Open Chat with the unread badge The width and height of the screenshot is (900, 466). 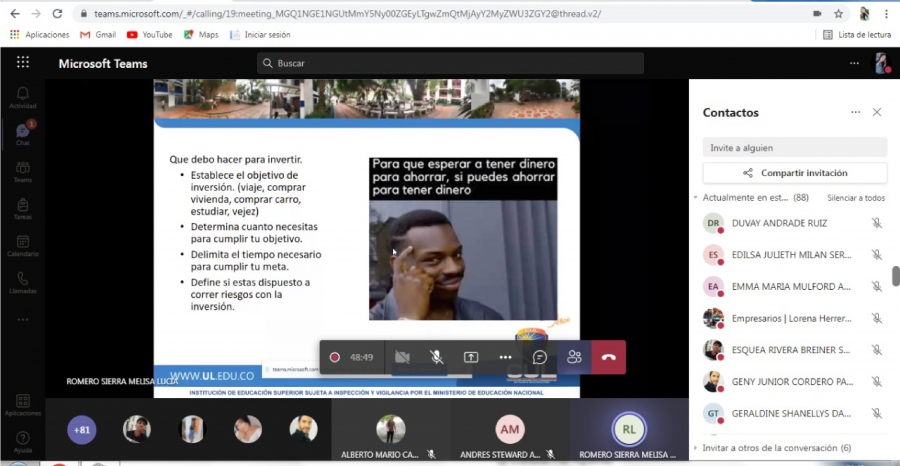coord(22,134)
